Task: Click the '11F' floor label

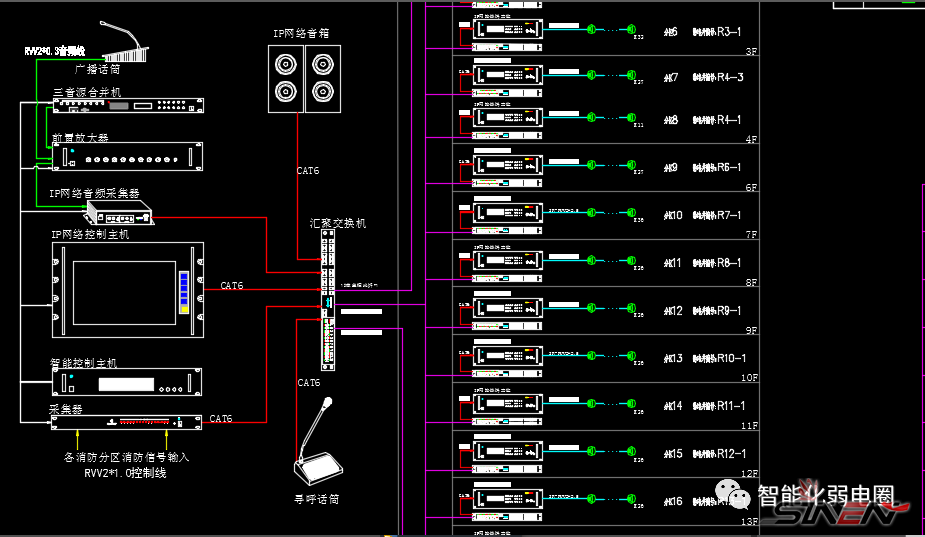Action: click(750, 425)
